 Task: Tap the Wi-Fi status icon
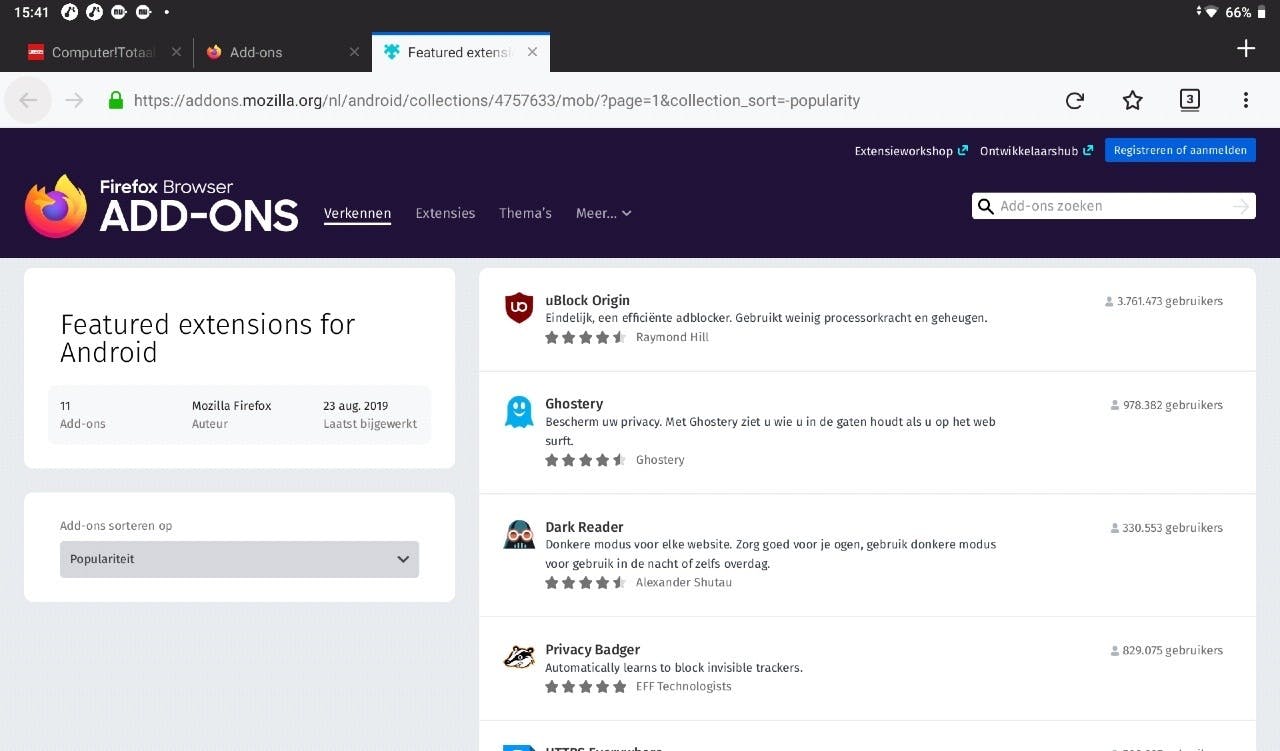(x=1210, y=12)
